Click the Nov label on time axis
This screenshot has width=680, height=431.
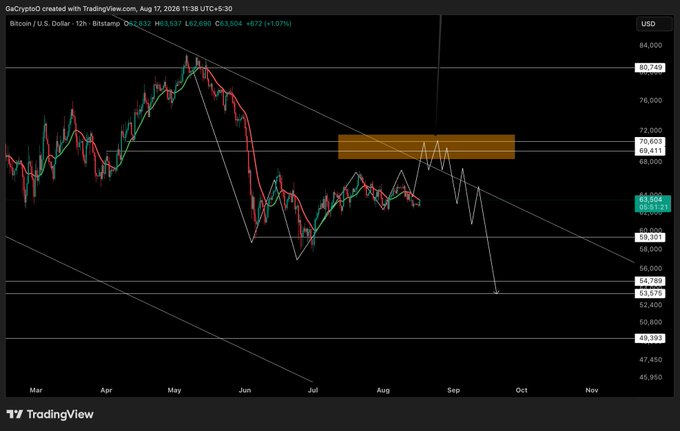(592, 390)
